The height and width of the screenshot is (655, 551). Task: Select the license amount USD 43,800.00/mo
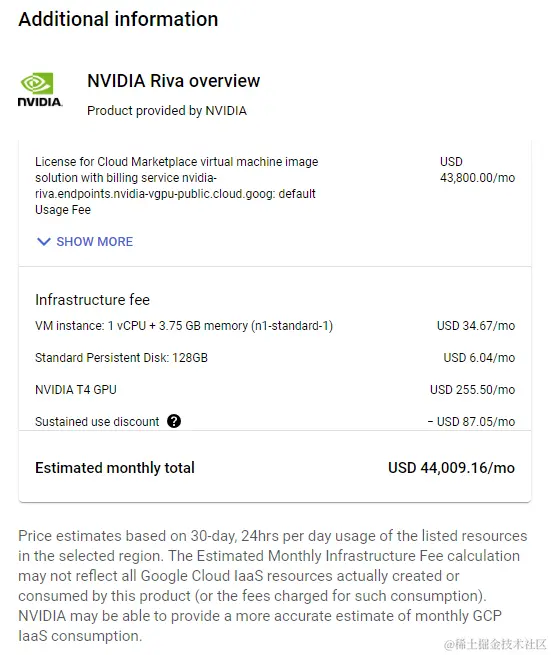point(477,170)
